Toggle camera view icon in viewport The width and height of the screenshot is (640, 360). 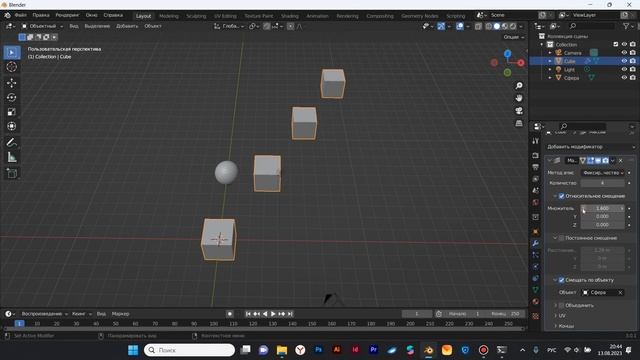[x=519, y=111]
